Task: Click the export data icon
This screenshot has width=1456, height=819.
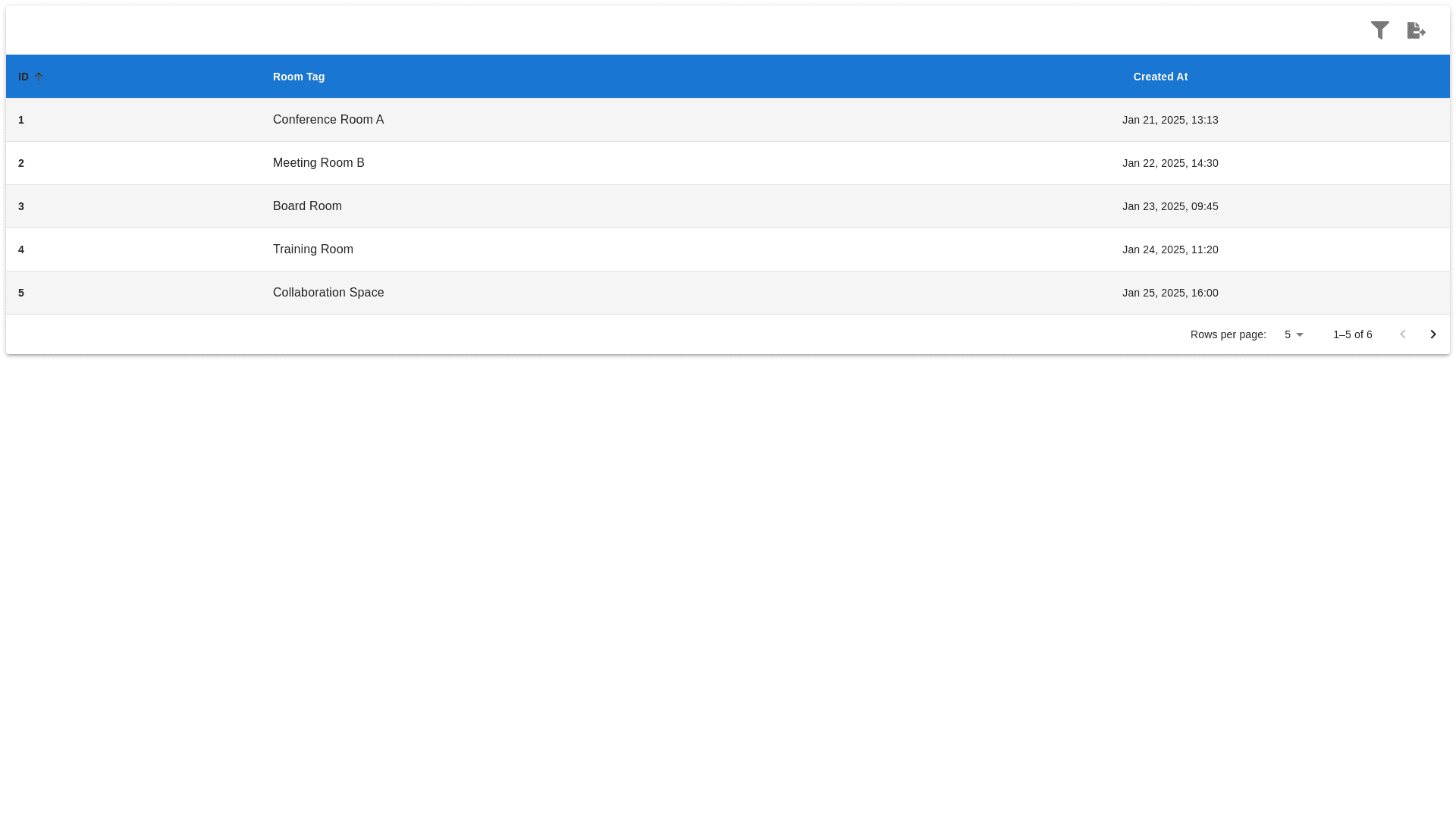Action: tap(1416, 30)
